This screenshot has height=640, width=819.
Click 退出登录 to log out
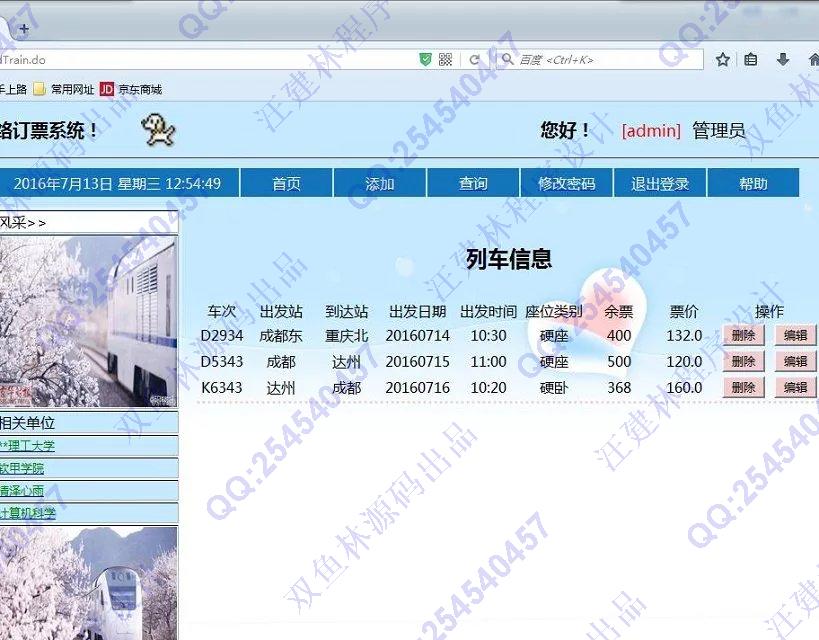click(660, 183)
